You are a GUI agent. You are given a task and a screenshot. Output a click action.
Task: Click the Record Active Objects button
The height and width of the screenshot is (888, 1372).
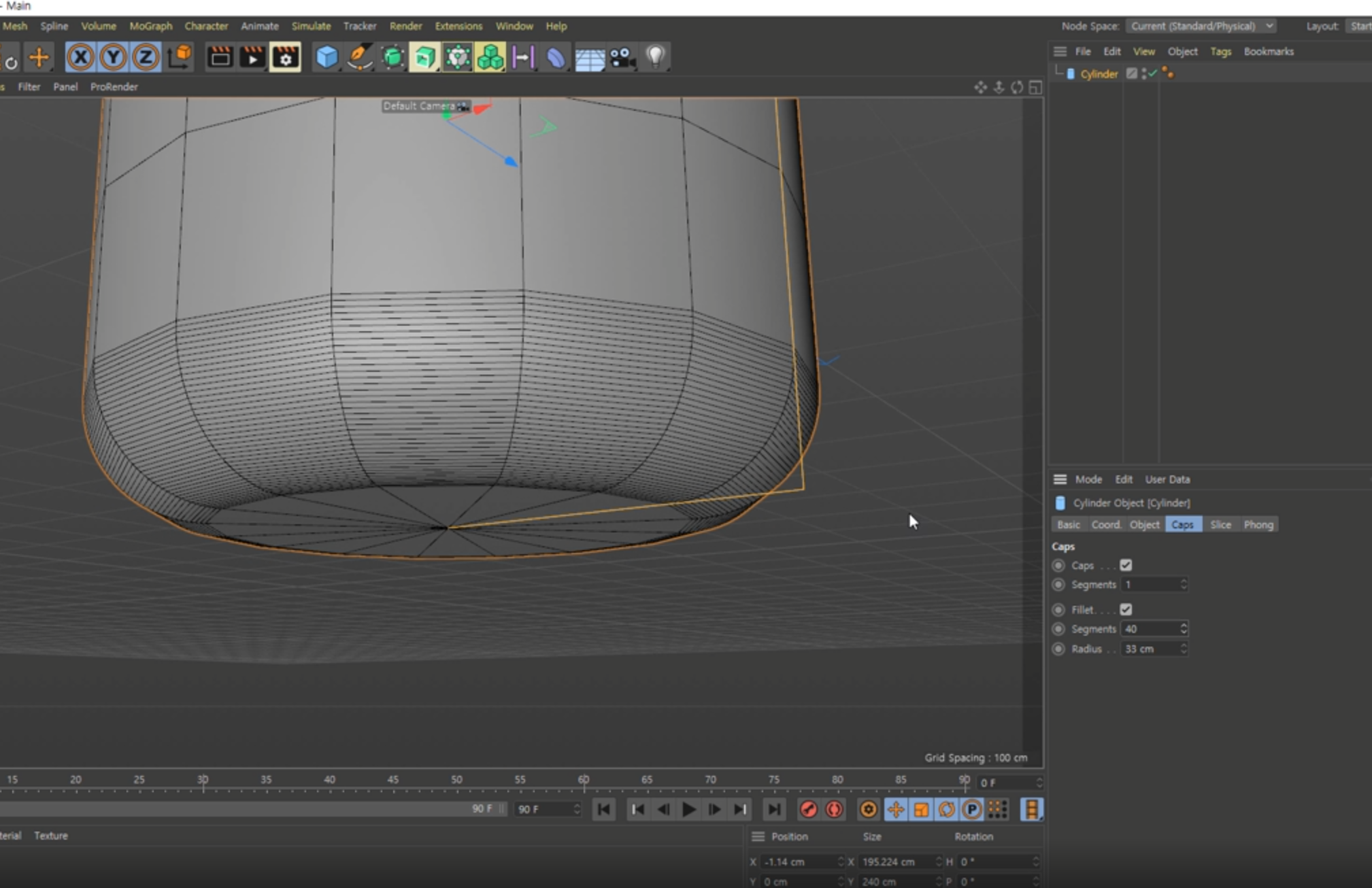click(808, 809)
